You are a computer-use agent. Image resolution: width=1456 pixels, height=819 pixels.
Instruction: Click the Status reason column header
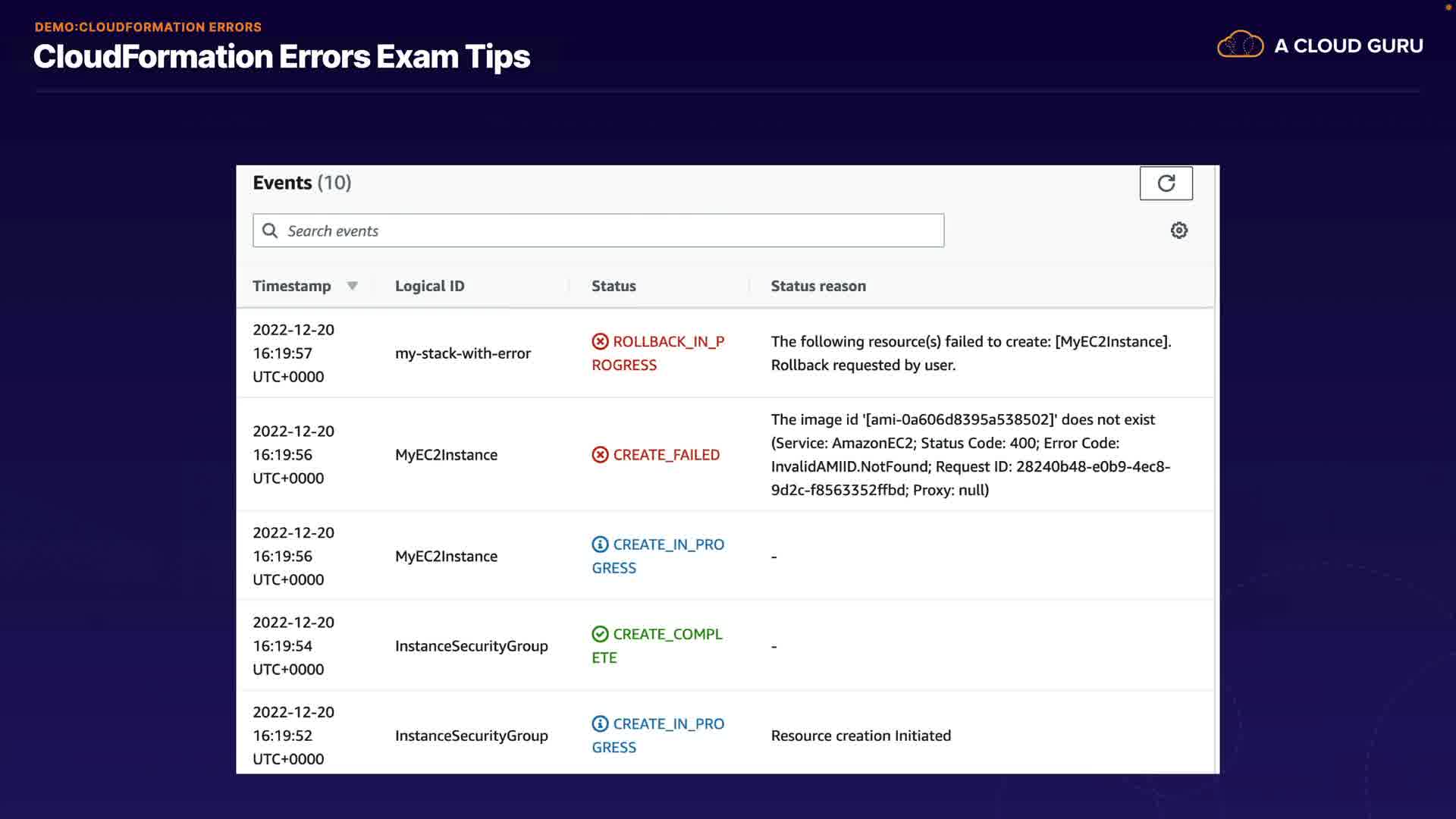point(818,286)
